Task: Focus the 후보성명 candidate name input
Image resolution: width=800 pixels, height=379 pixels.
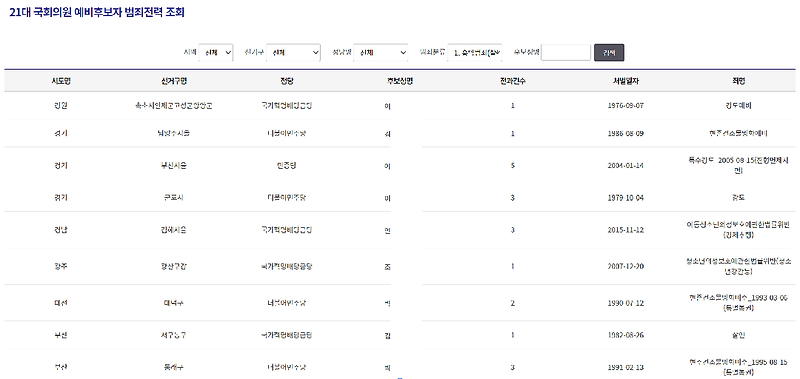Action: coord(566,53)
